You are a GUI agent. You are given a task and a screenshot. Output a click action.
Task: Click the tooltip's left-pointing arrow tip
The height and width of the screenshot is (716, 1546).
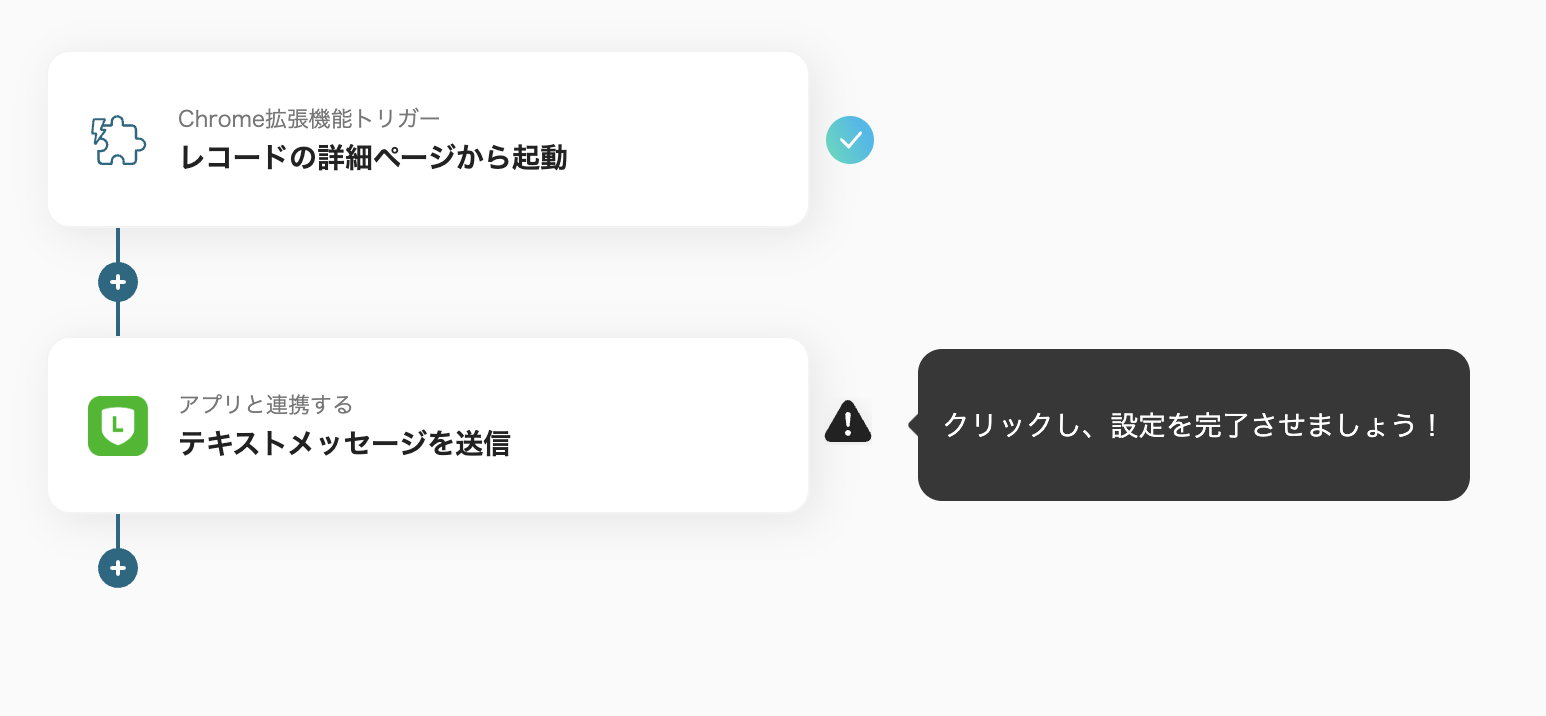click(912, 425)
